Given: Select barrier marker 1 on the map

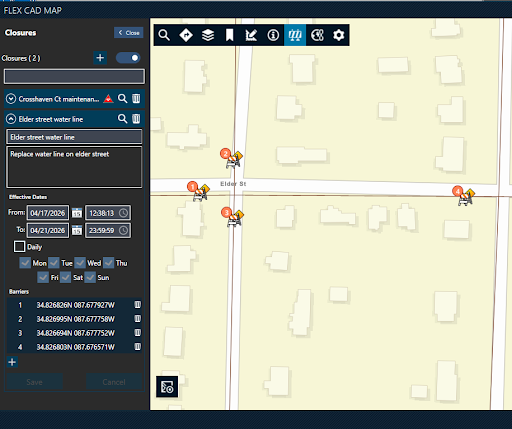Looking at the screenshot, I should 198,191.
